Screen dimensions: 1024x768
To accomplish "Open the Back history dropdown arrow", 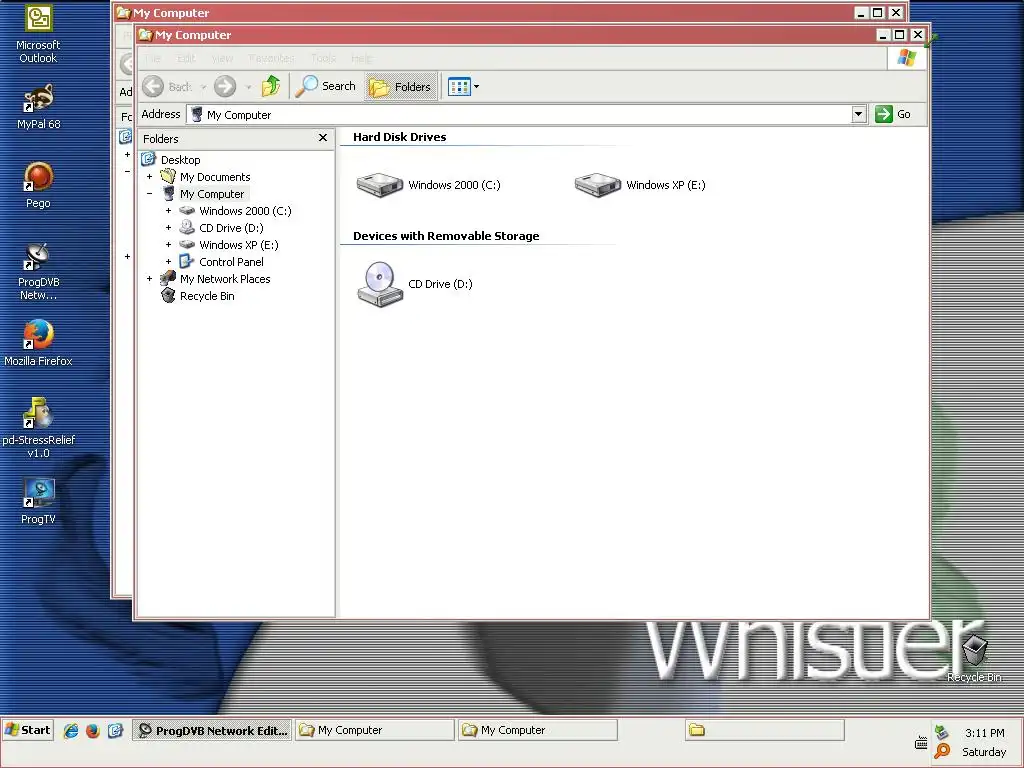I will tap(203, 87).
